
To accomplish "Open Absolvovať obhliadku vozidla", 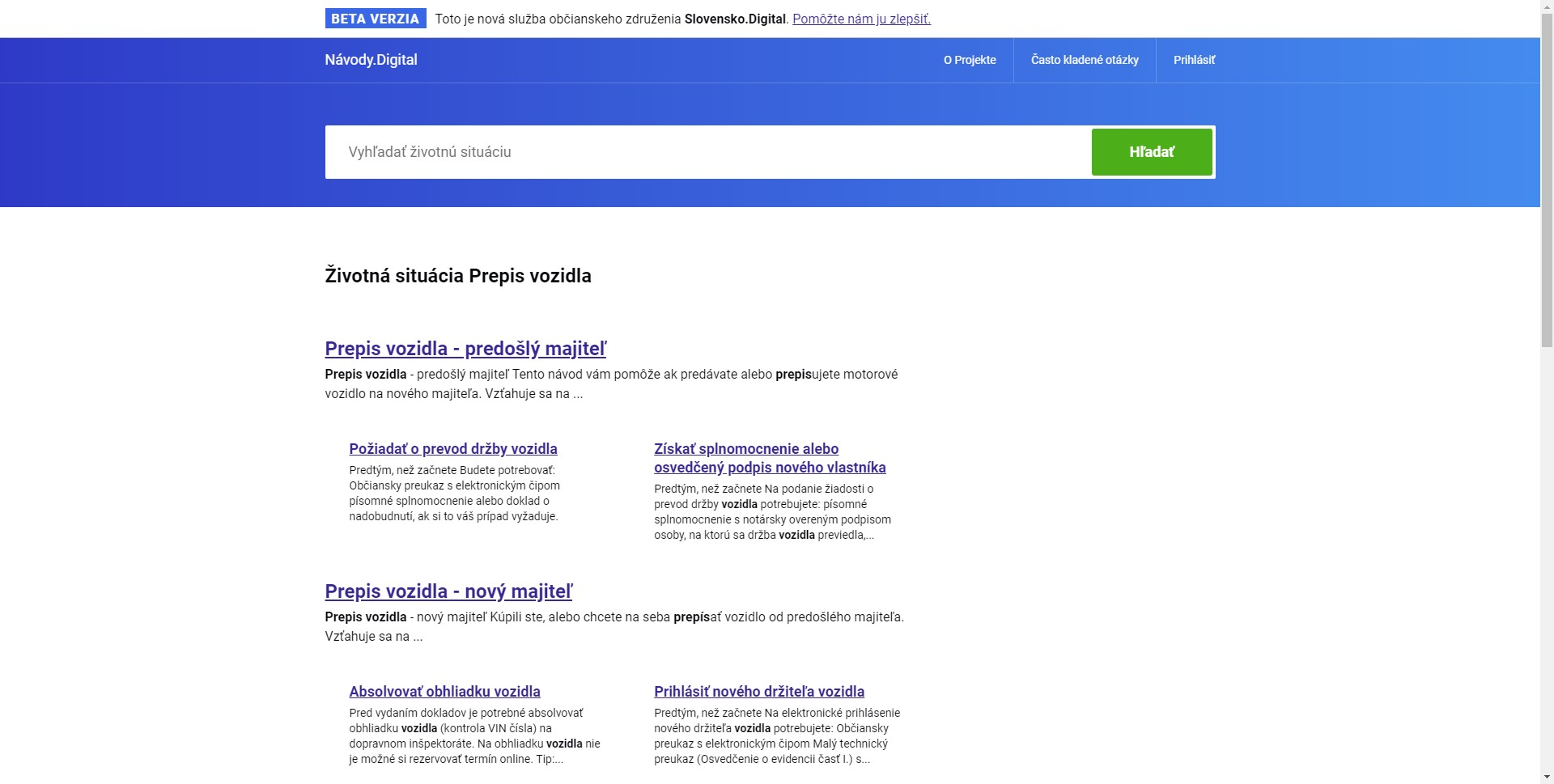I will [x=444, y=692].
